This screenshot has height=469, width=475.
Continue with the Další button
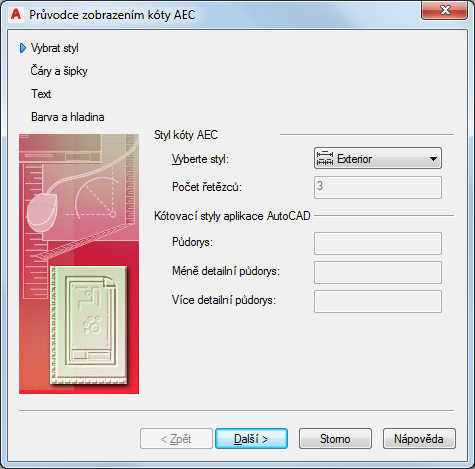click(251, 439)
